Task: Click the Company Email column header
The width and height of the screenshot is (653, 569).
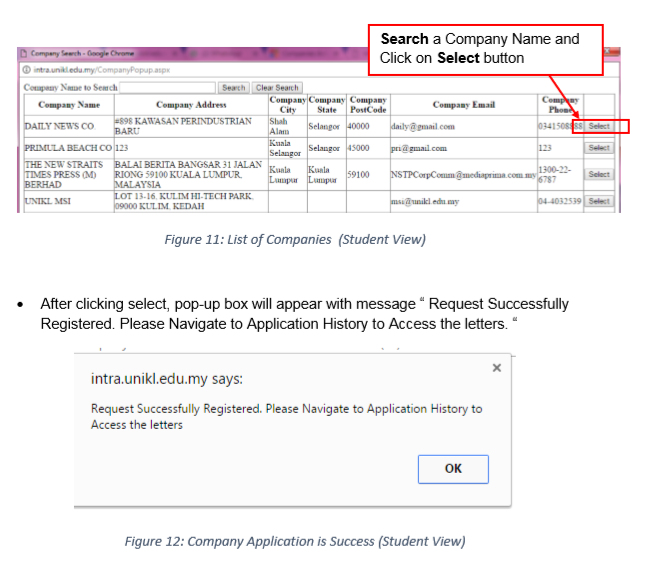Action: pyautogui.click(x=464, y=105)
